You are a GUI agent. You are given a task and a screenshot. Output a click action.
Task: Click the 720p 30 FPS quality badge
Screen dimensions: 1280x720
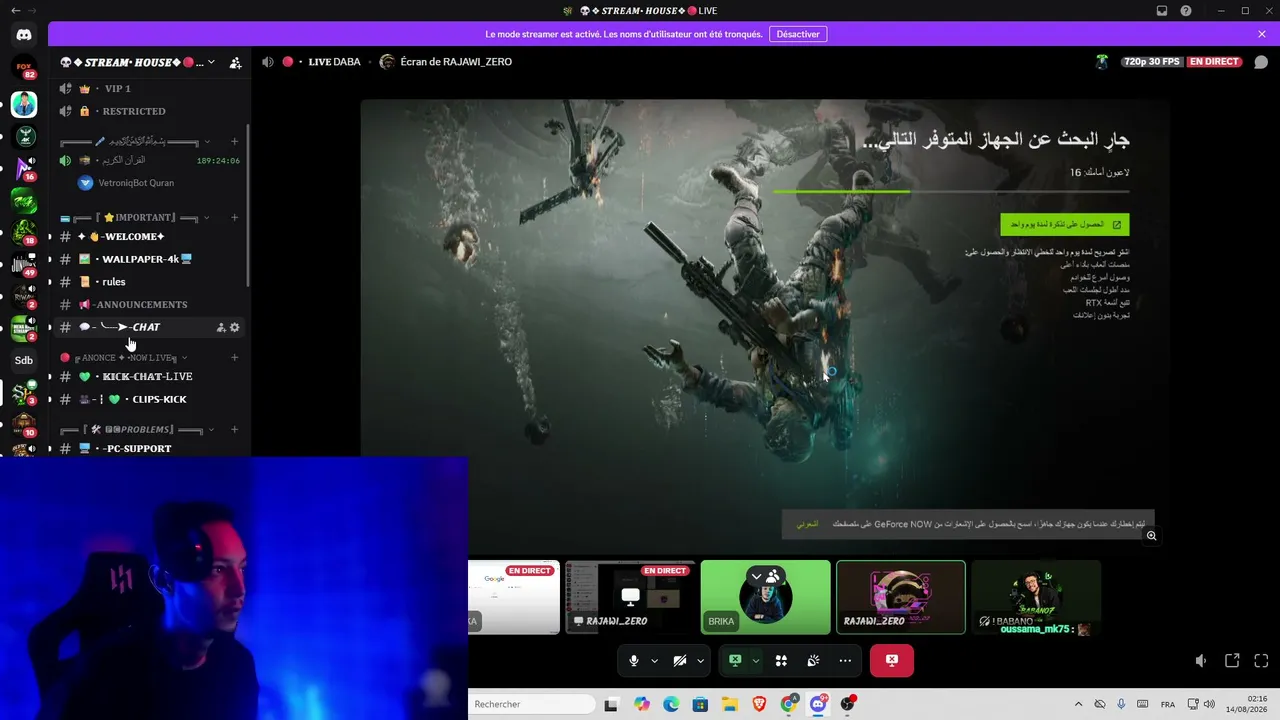tap(1151, 62)
